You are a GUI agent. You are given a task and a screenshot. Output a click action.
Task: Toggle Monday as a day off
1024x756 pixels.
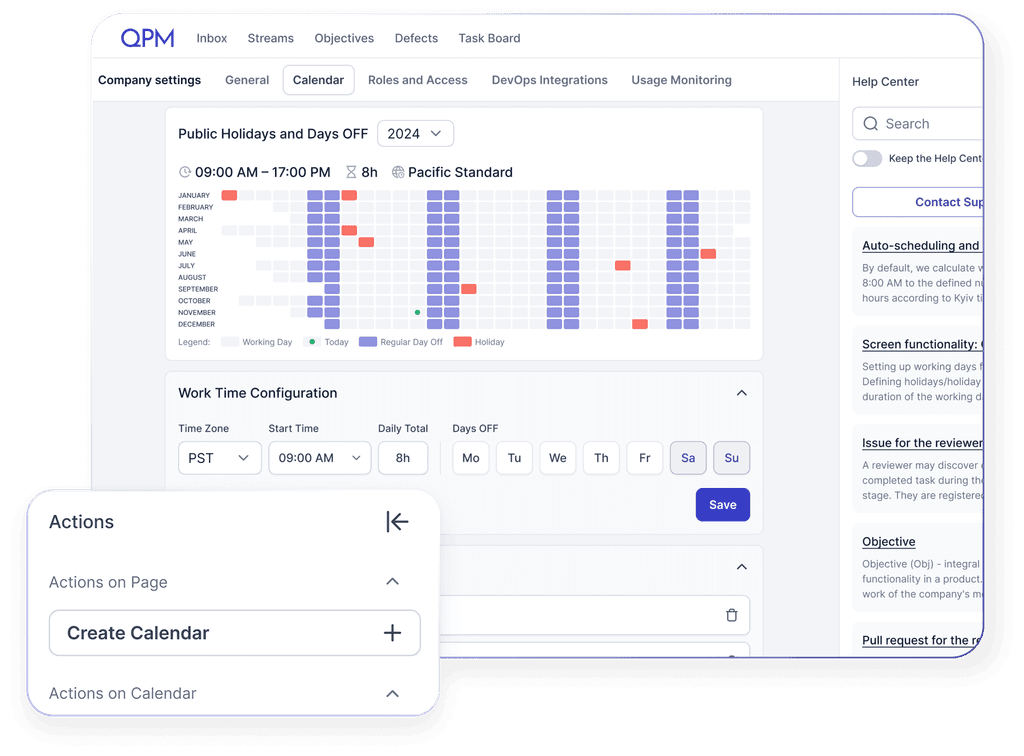470,458
